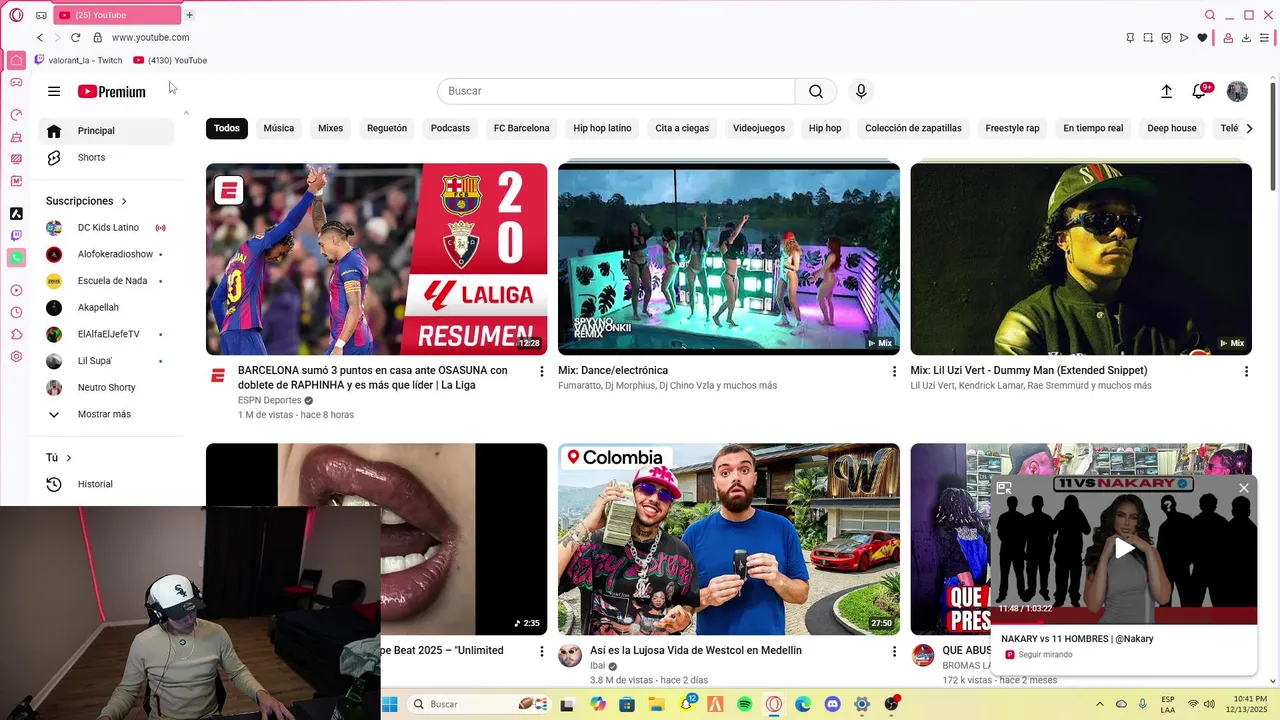
Task: Click the page vertical scrollbar
Action: [1273, 136]
